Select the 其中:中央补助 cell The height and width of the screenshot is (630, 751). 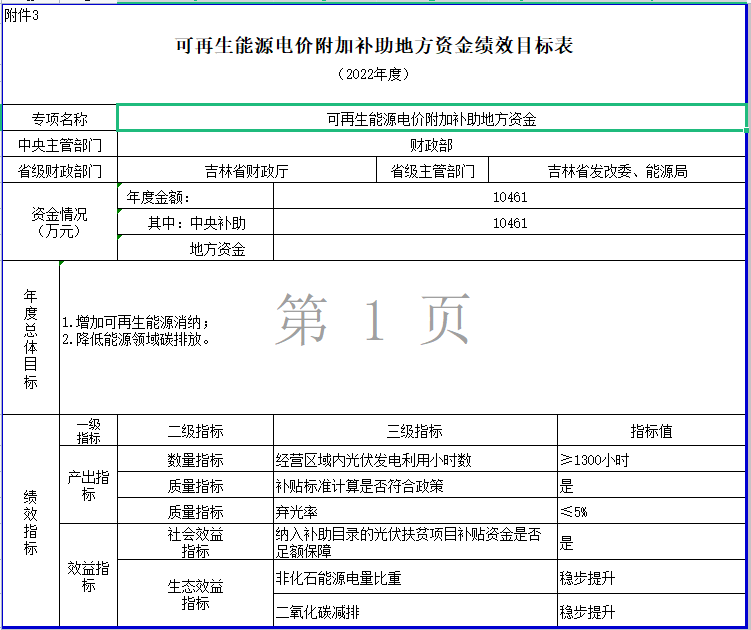[196, 223]
